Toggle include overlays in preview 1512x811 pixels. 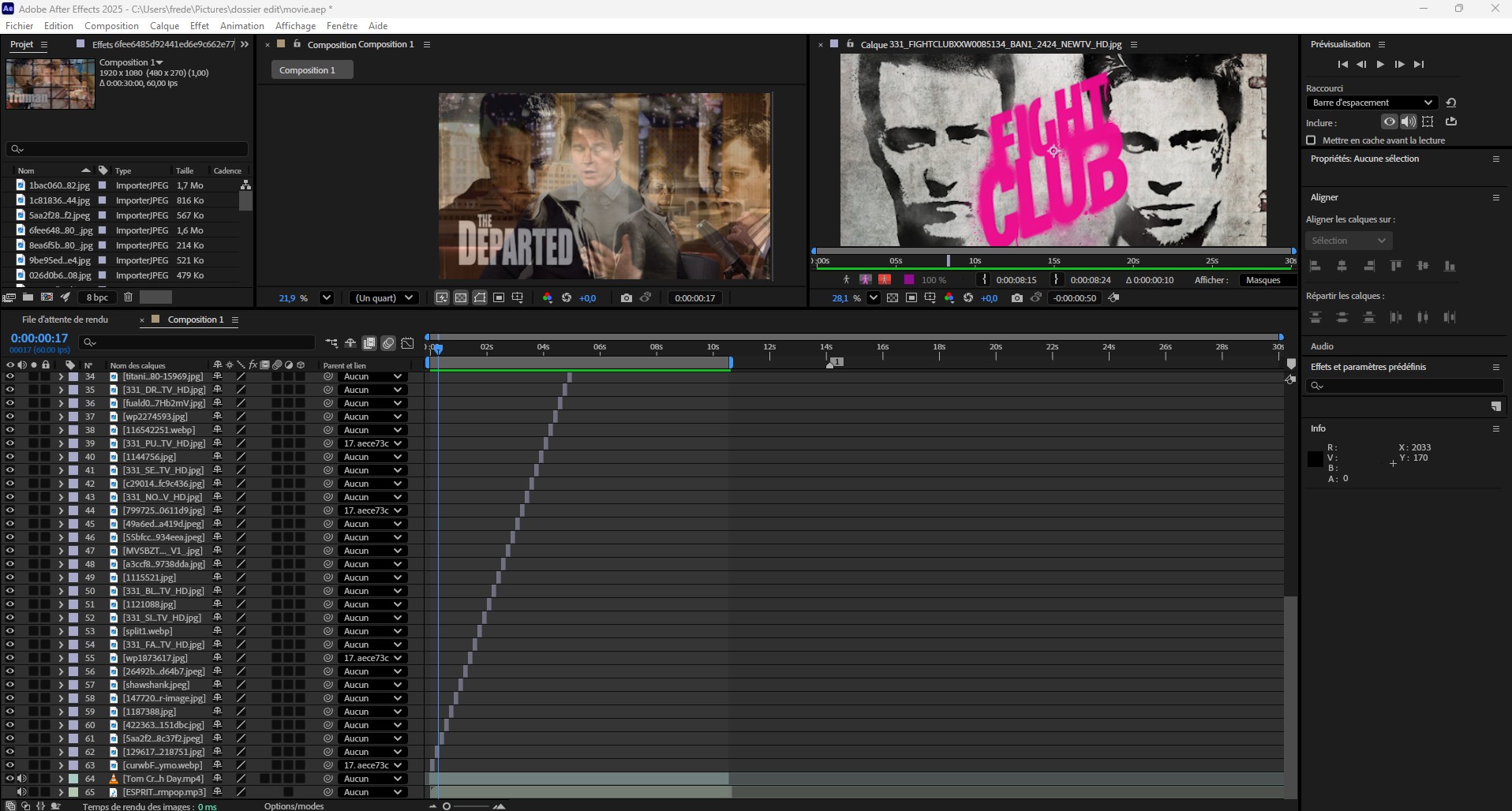[1428, 121]
